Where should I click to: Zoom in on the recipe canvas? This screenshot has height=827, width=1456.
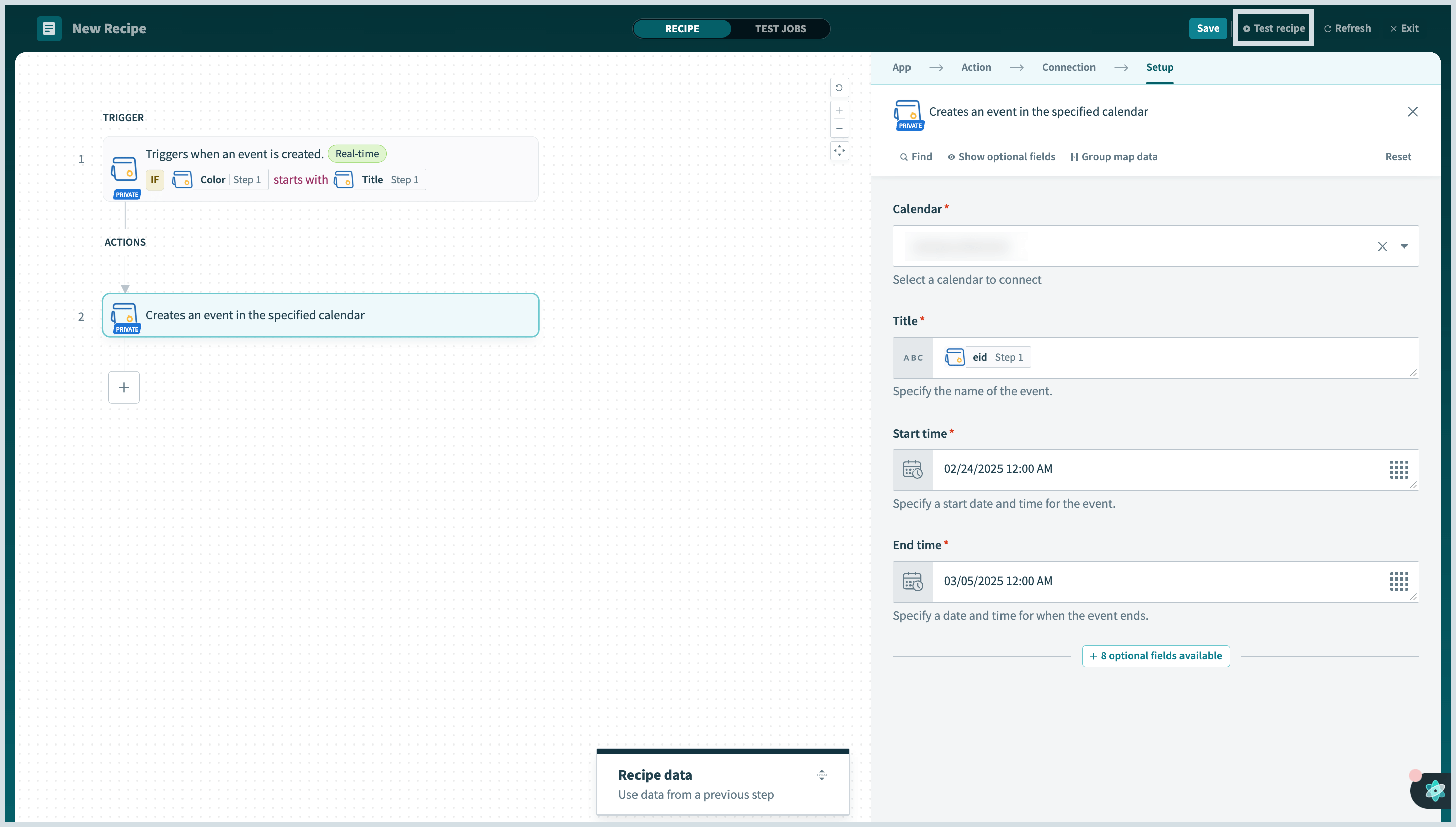tap(839, 110)
